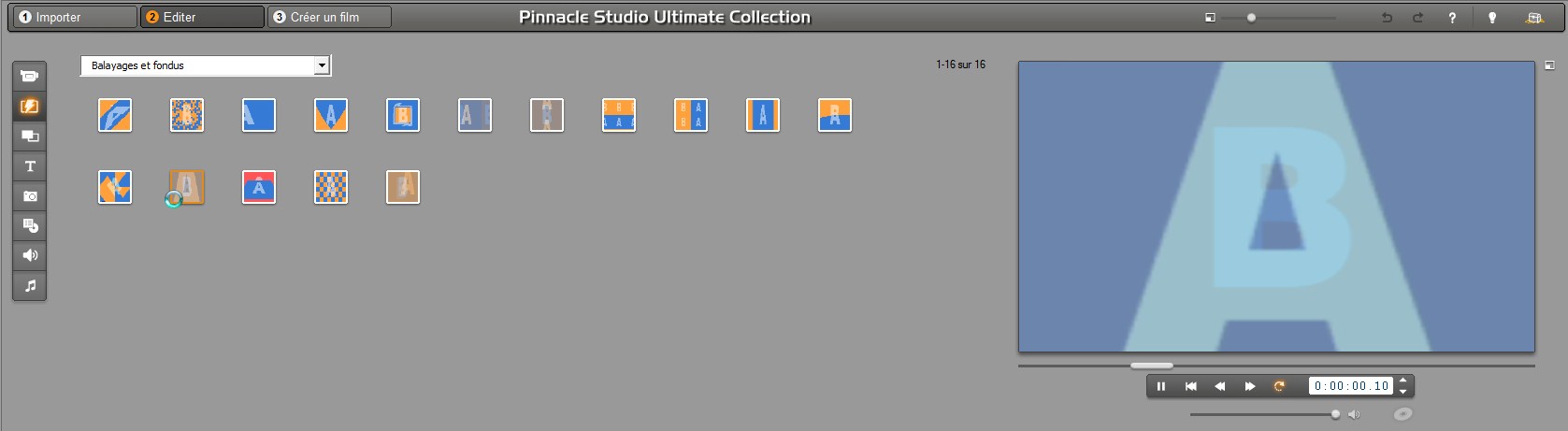Increase the timecode with up arrow
The height and width of the screenshot is (431, 1568).
(x=1403, y=381)
